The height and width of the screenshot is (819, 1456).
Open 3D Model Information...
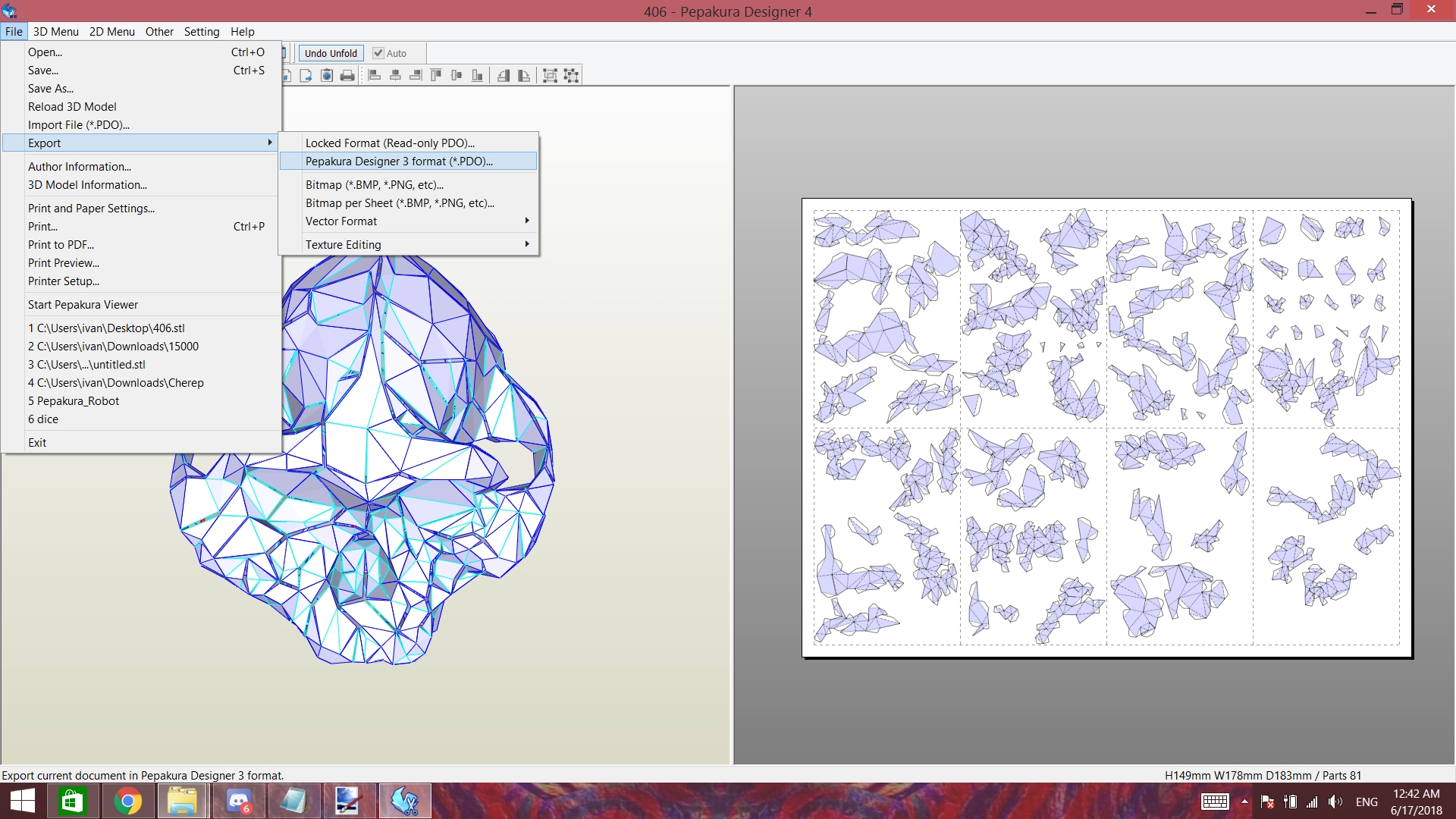[141, 184]
